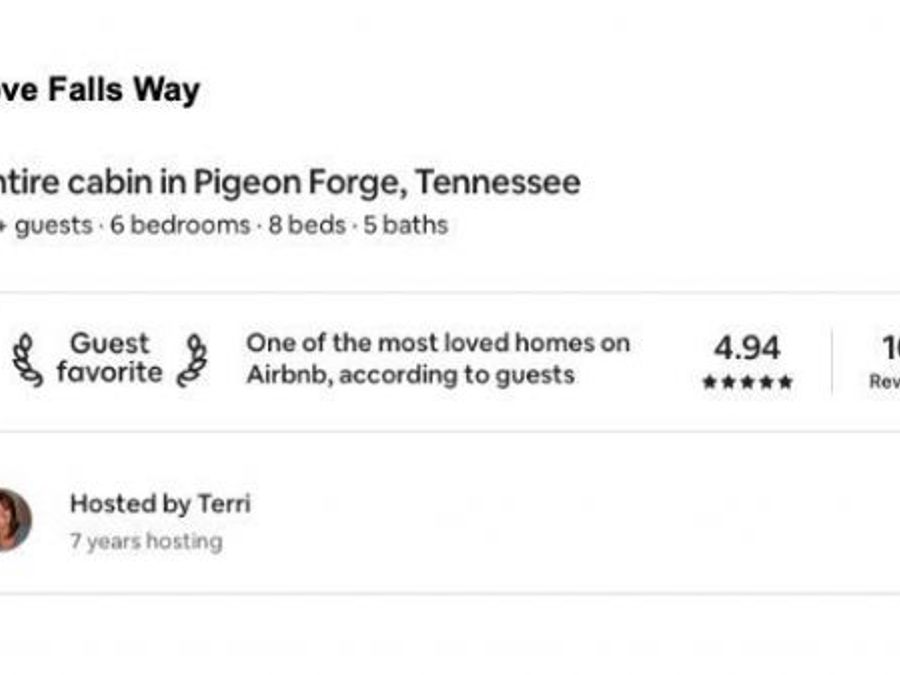Click the Hosted by Terri text
Image resolution: width=900 pixels, height=675 pixels.
pyautogui.click(x=160, y=504)
